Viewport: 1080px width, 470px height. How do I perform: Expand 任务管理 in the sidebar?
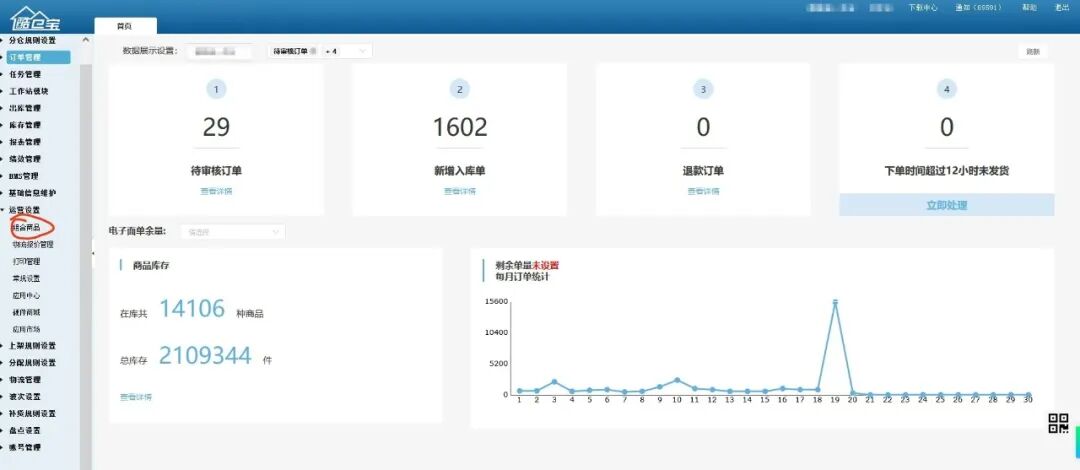click(x=25, y=74)
